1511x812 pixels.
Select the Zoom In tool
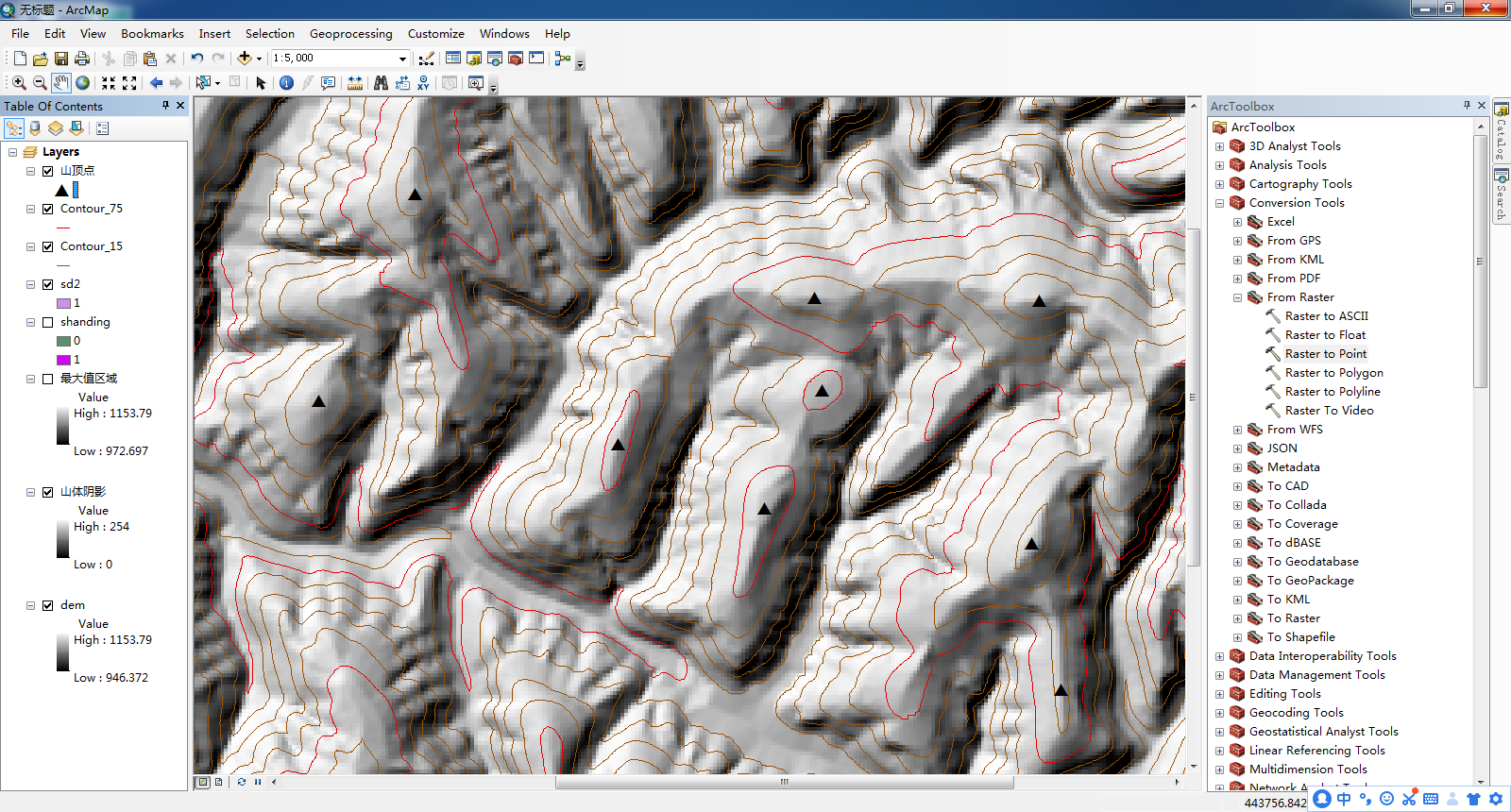coord(19,83)
